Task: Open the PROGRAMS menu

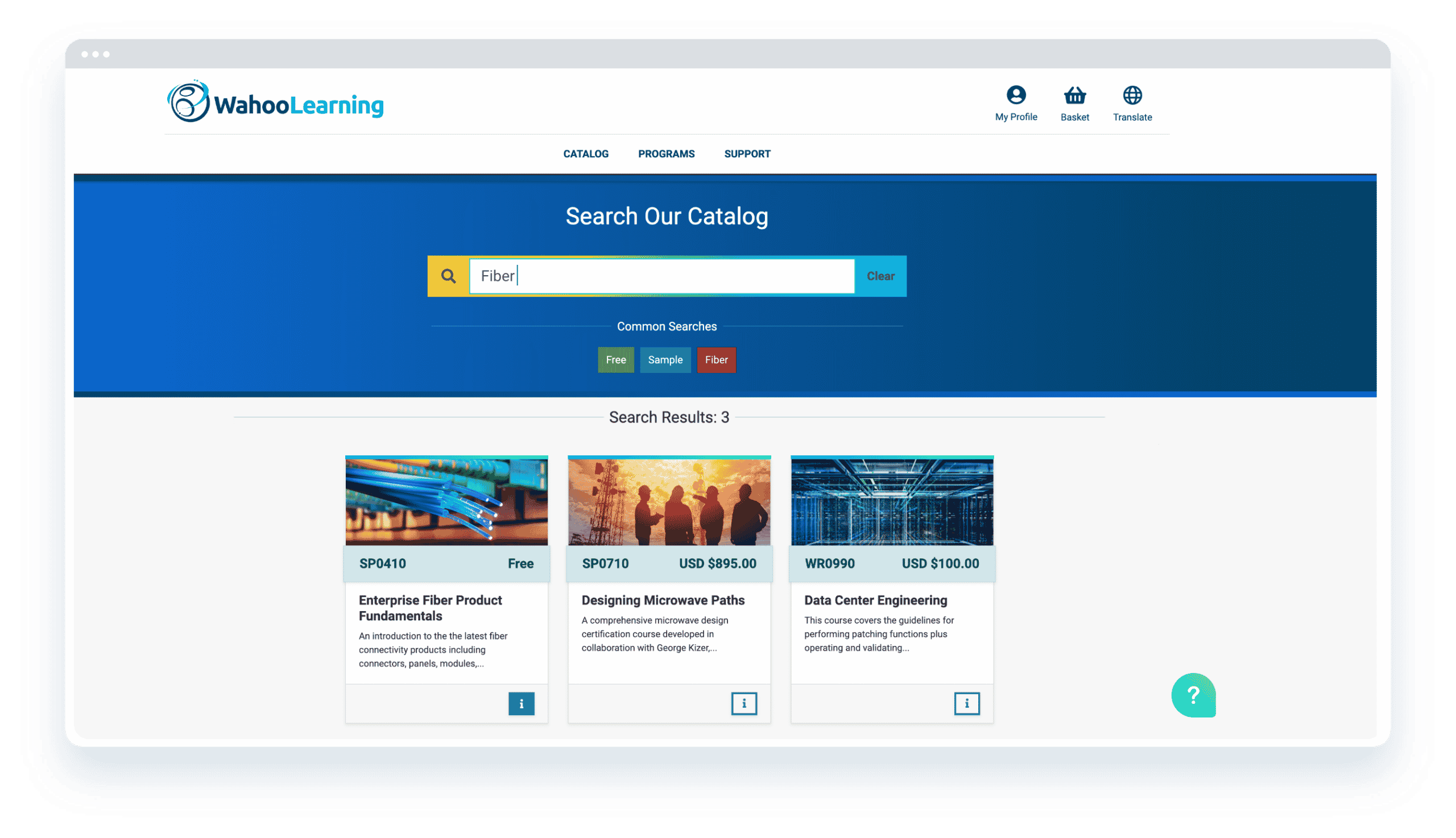Action: [666, 154]
